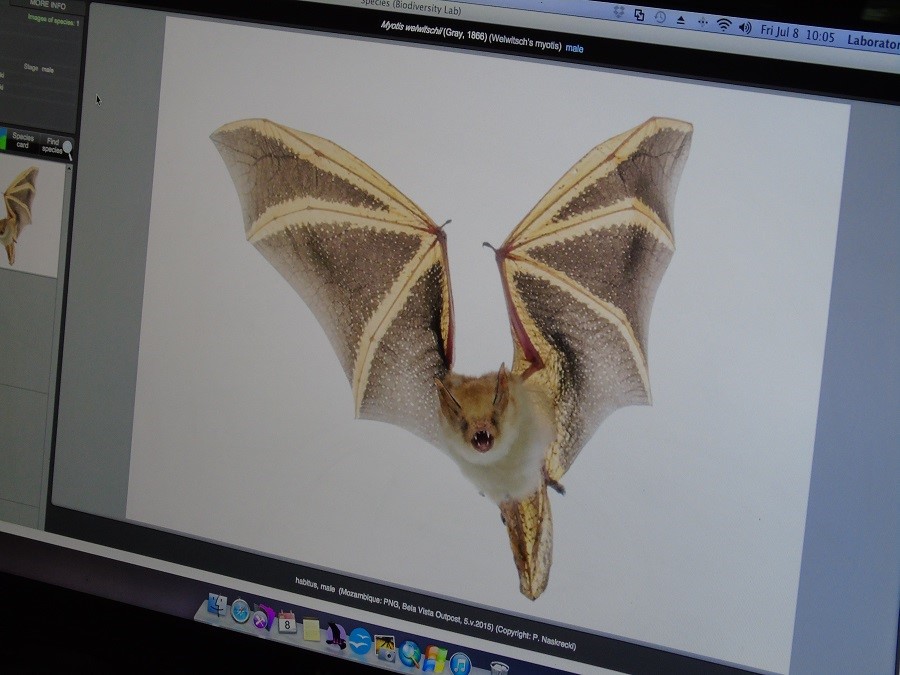Open the volume control in menu bar
Image resolution: width=900 pixels, height=675 pixels.
pyautogui.click(x=745, y=27)
